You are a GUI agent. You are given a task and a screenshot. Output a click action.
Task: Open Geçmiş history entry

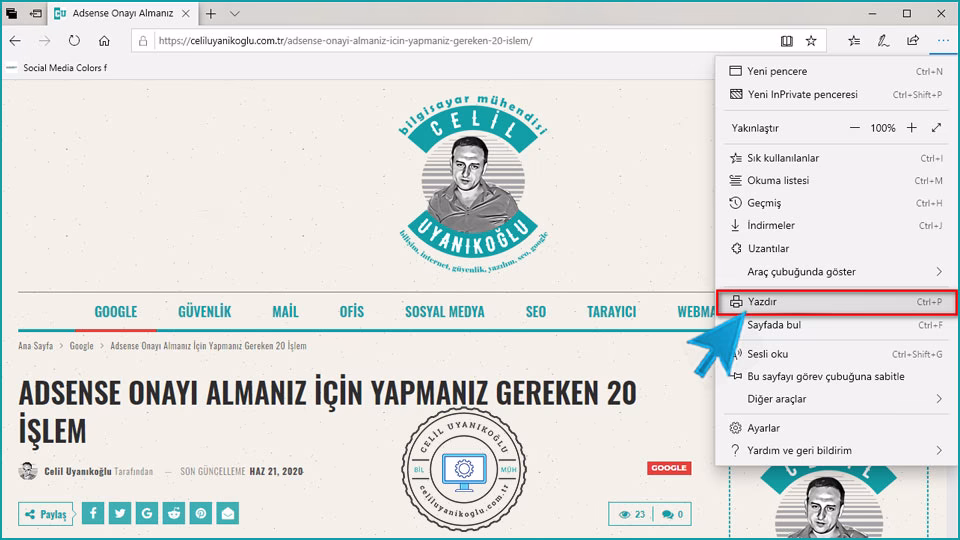coord(836,203)
